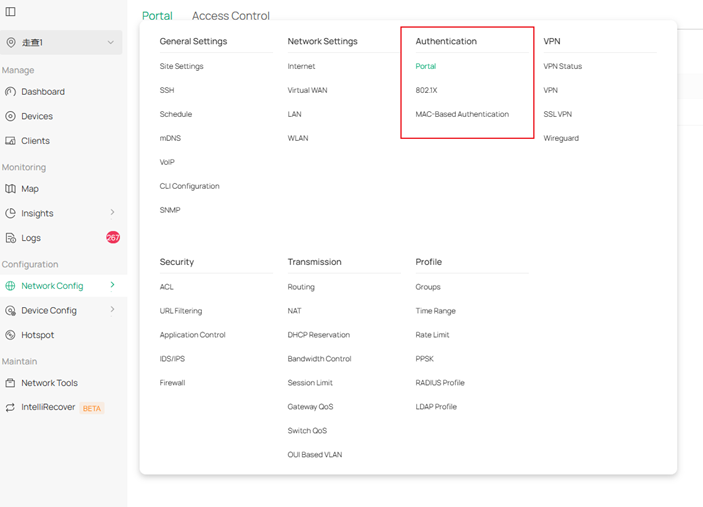Open VPN Status page
This screenshot has height=507, width=703.
[x=563, y=66]
